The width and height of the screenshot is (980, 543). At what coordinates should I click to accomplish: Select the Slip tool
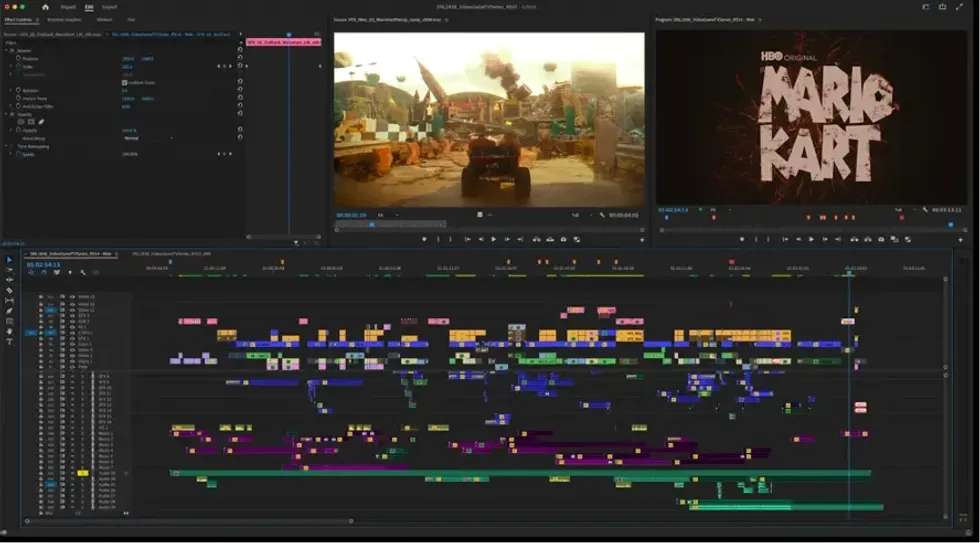tap(9, 301)
